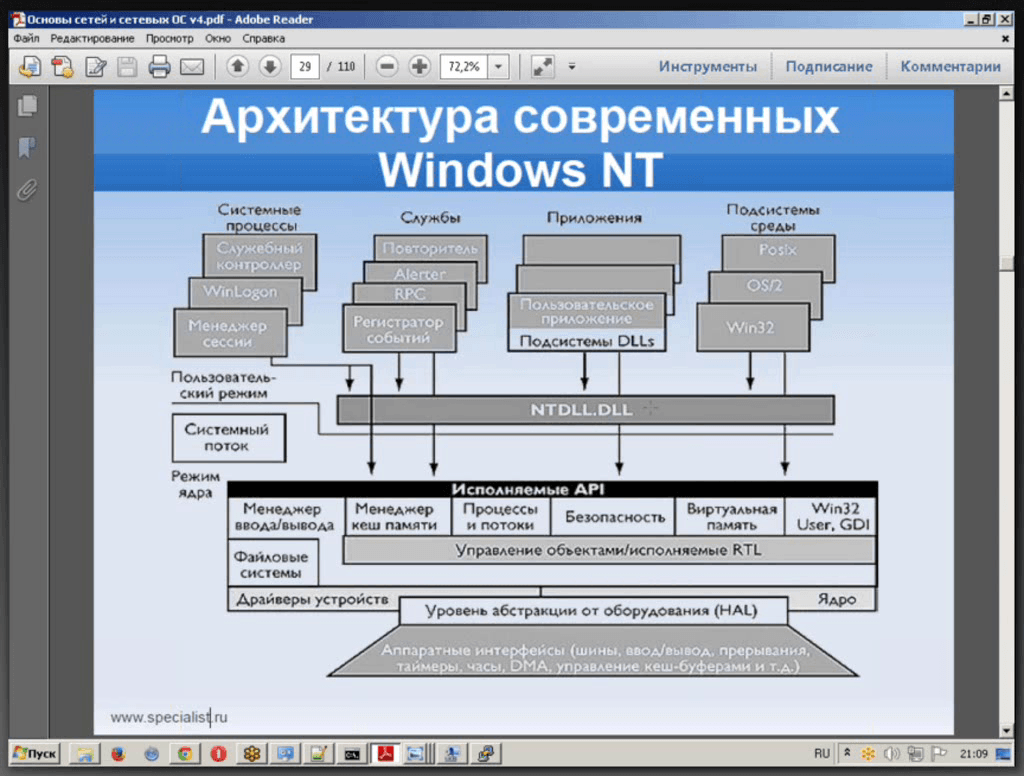Click the NTDLL.DLL box in diagram

[x=585, y=410]
